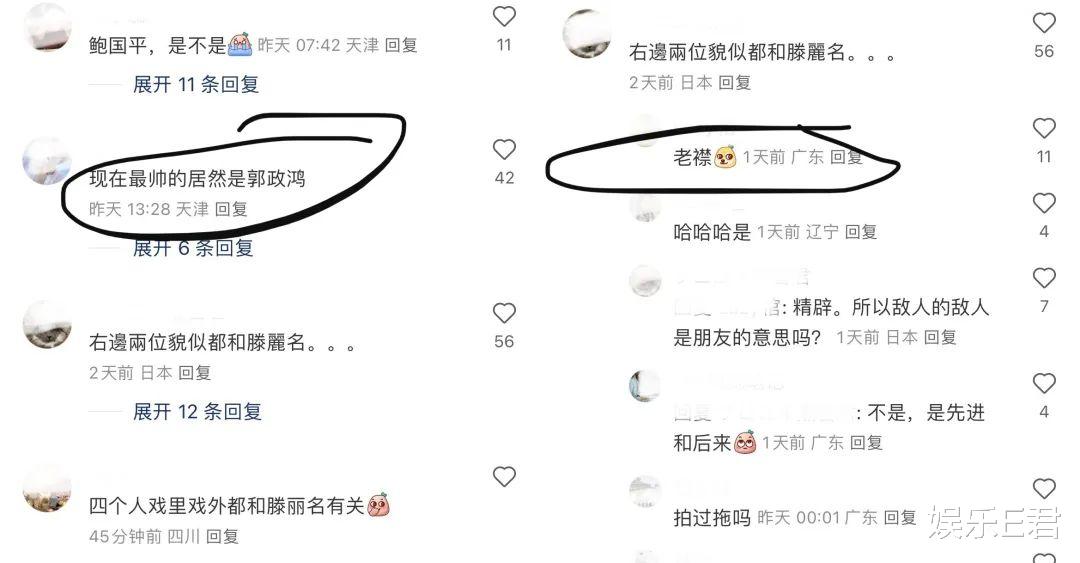
Task: Open avatar next to 右邊兩位 comment in right panel
Action: click(587, 33)
